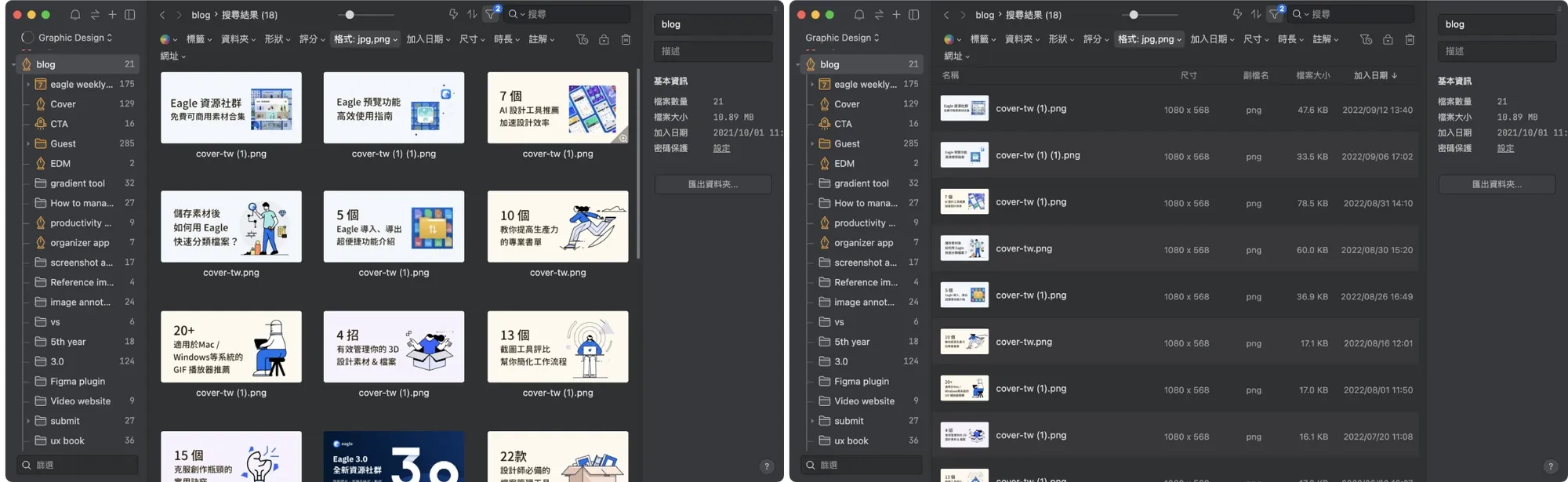Click the plus add icon in grid-view window

(112, 15)
